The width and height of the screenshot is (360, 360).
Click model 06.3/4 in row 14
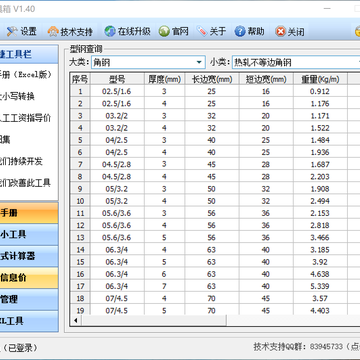117,250
